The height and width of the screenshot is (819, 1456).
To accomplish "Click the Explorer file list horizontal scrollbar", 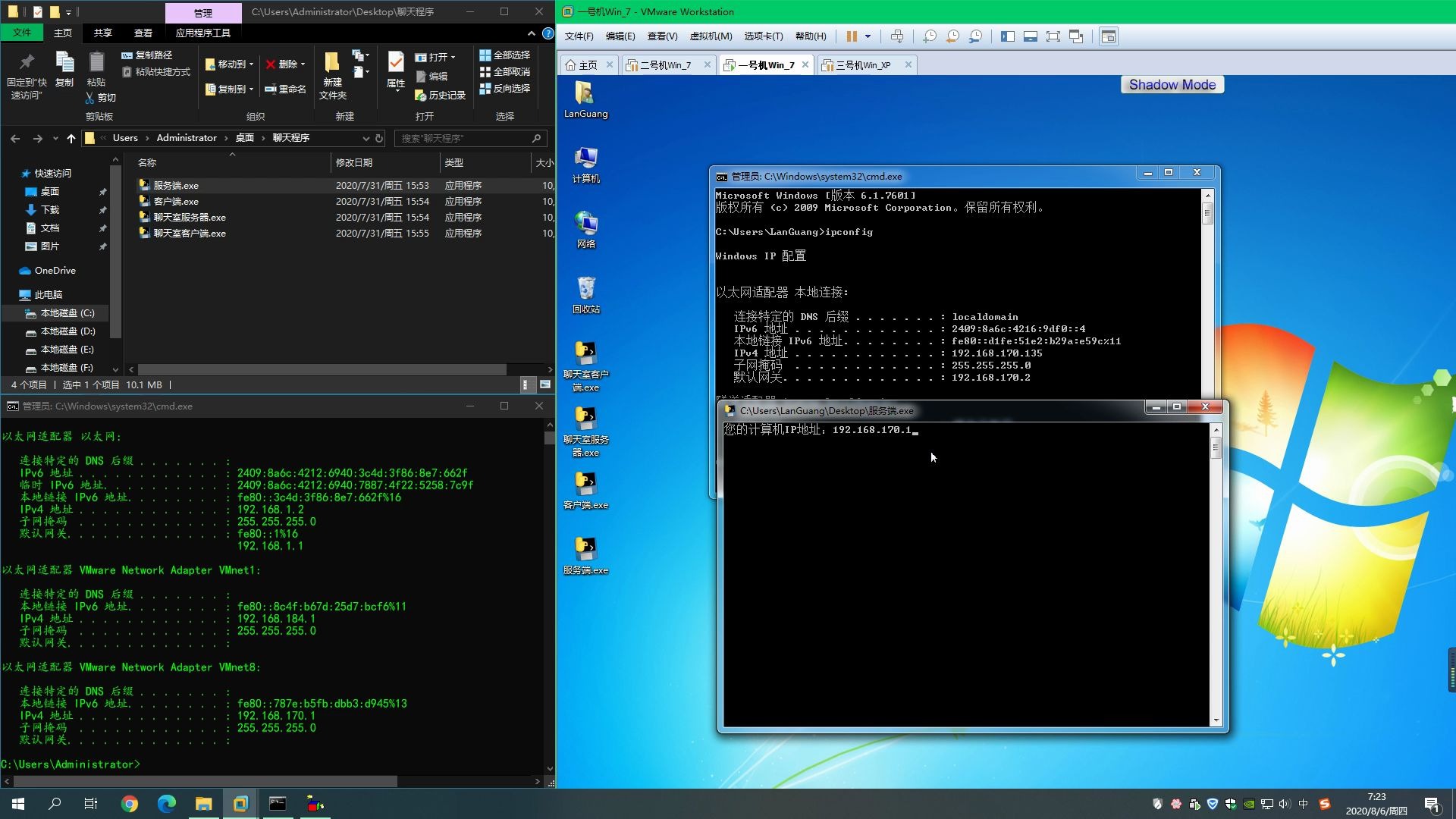I will point(322,369).
